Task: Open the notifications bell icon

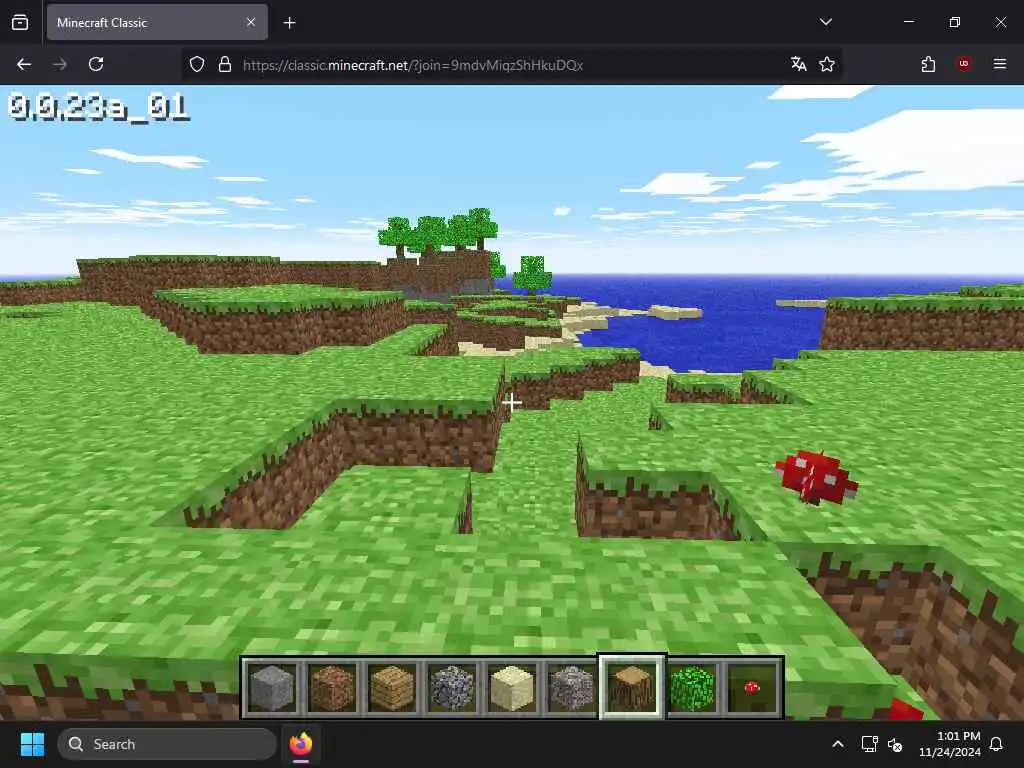Action: pos(997,744)
